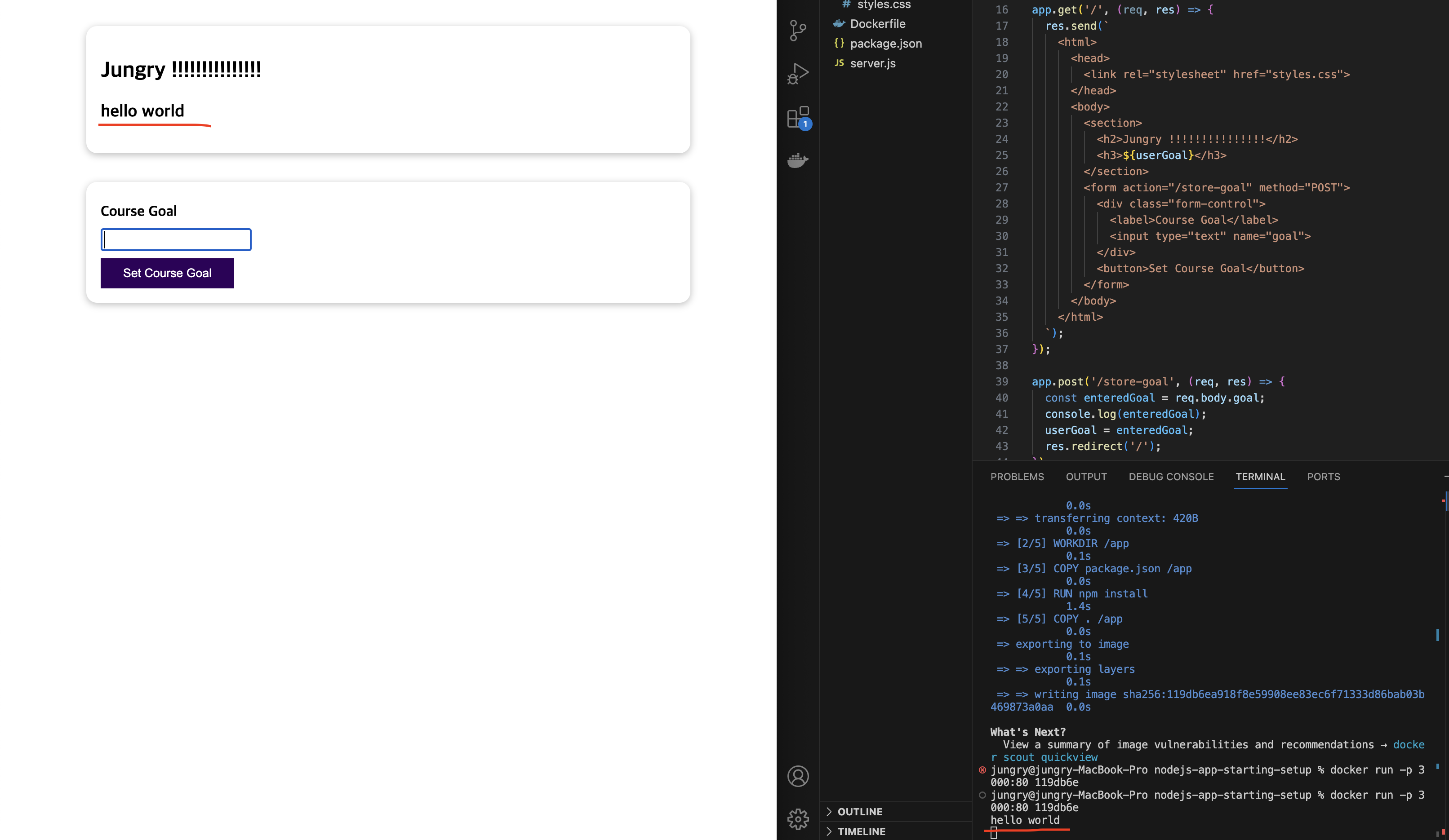Switch to the PROBLEMS tab

coord(1017,477)
